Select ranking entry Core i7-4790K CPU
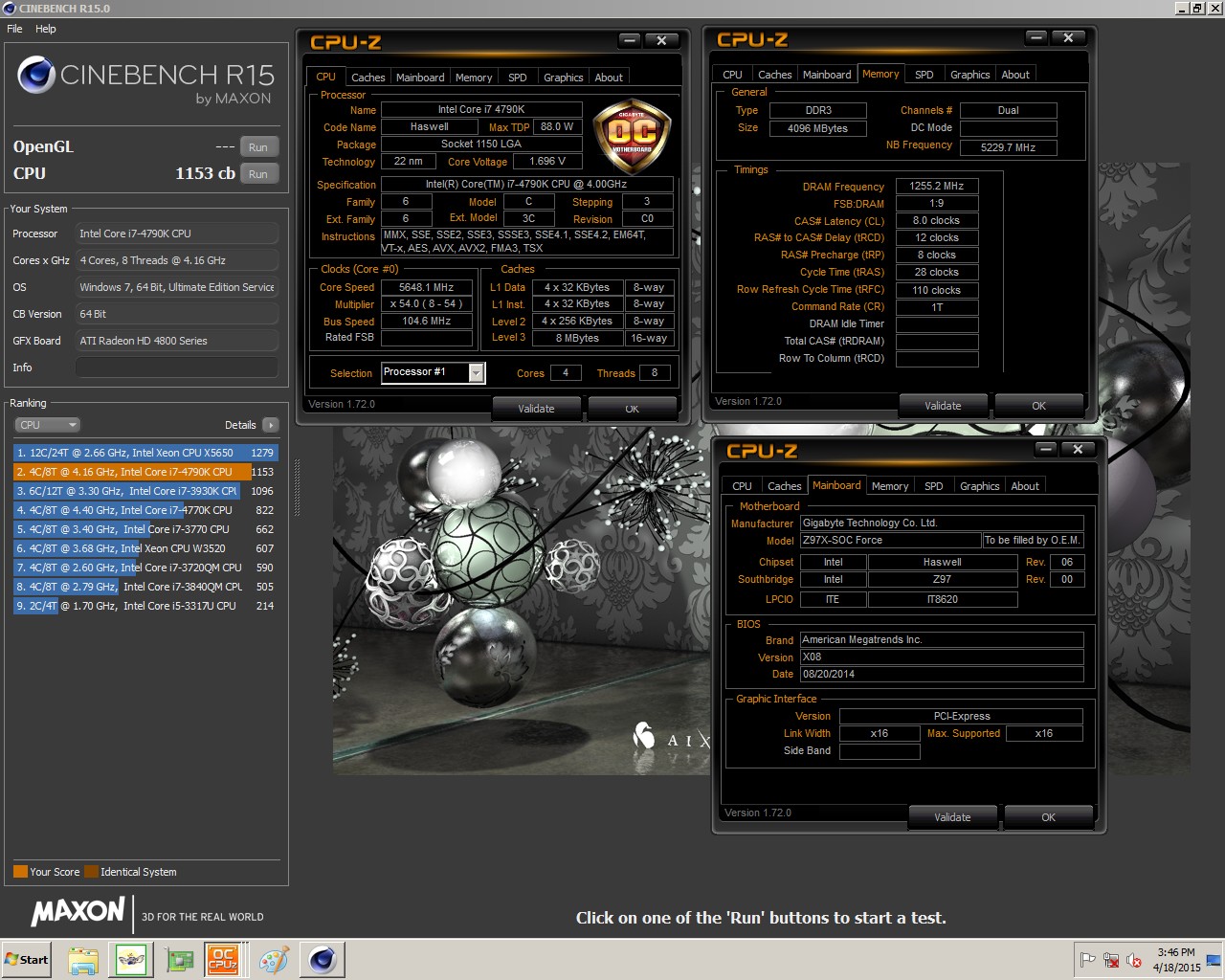The image size is (1225, 980). (145, 472)
